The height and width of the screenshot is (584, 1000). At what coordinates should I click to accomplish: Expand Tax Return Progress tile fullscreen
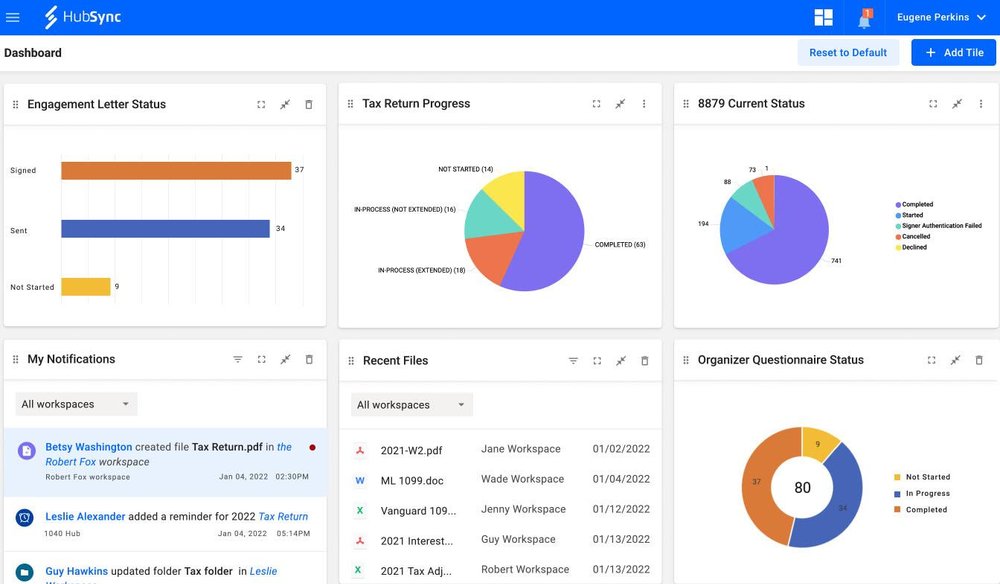click(596, 104)
